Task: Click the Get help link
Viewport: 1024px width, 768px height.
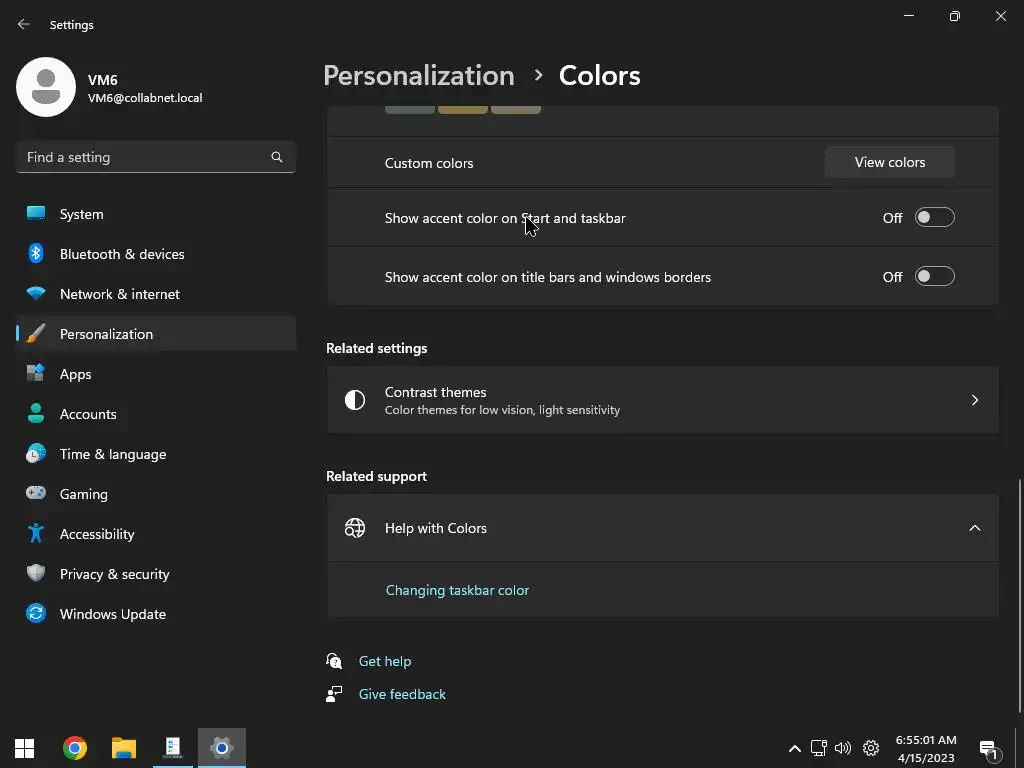Action: point(384,661)
